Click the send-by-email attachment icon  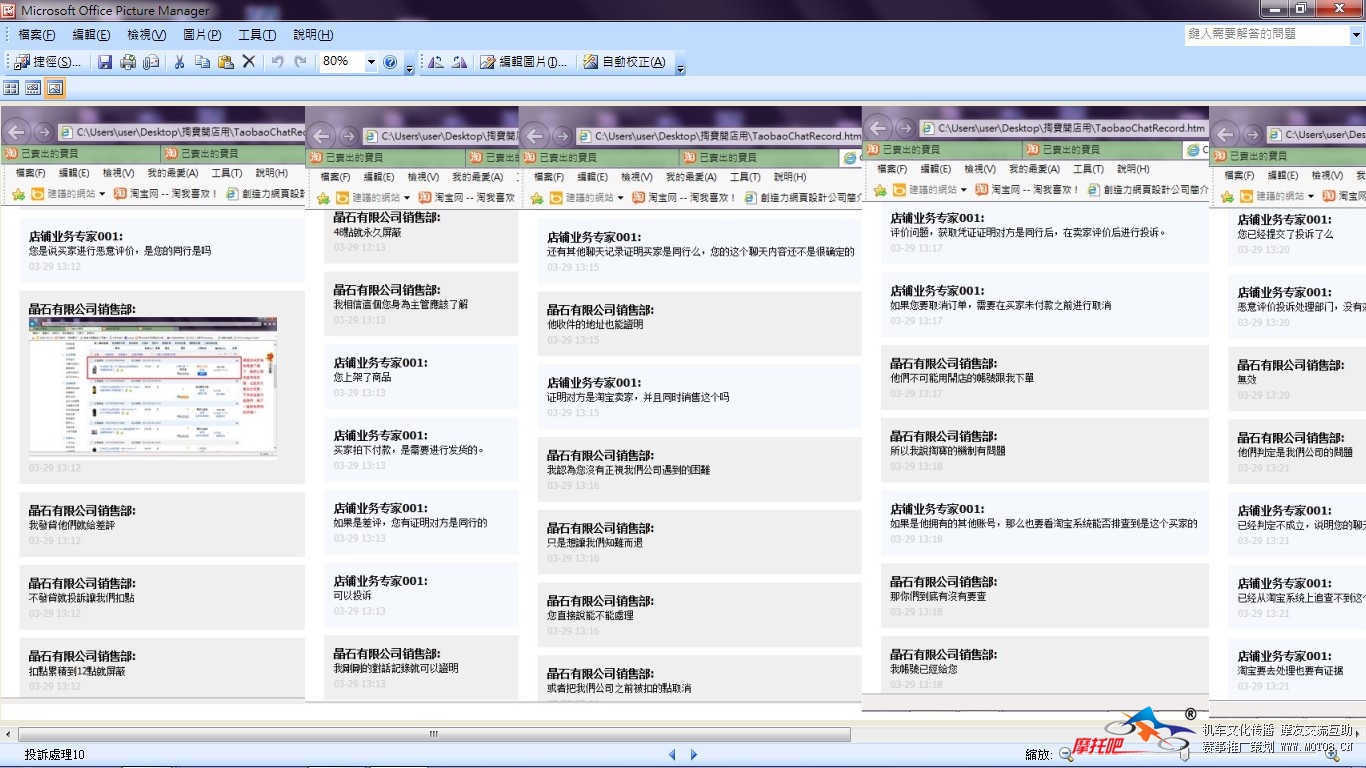pos(151,62)
